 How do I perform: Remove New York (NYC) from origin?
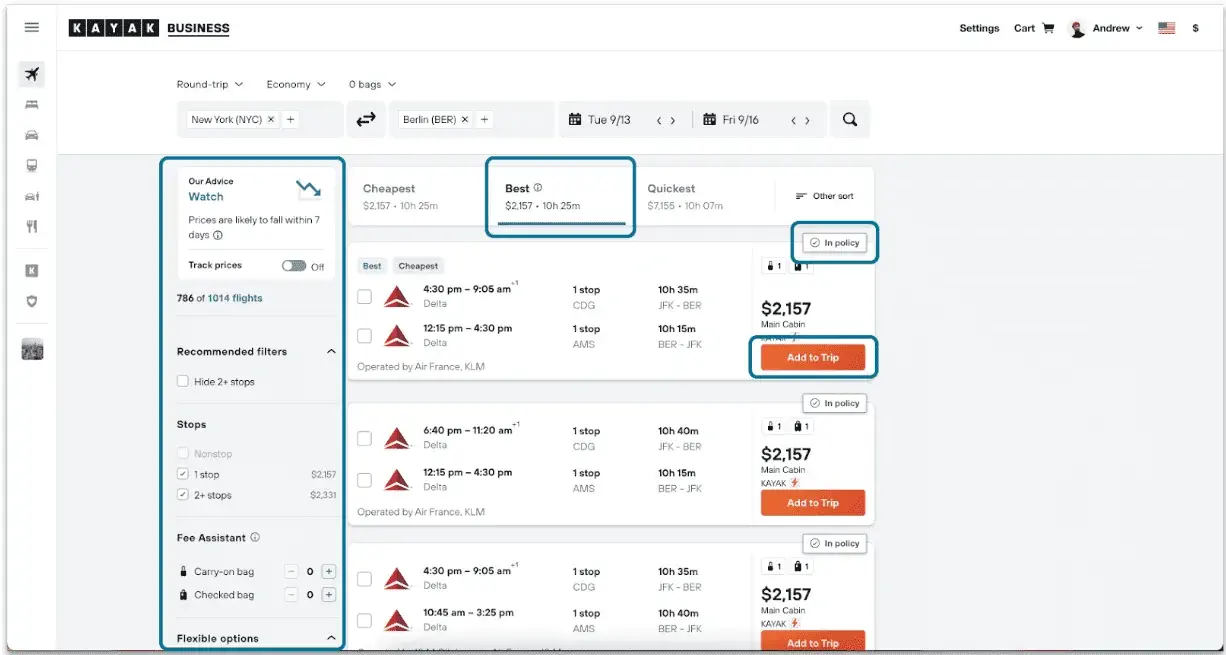click(271, 120)
